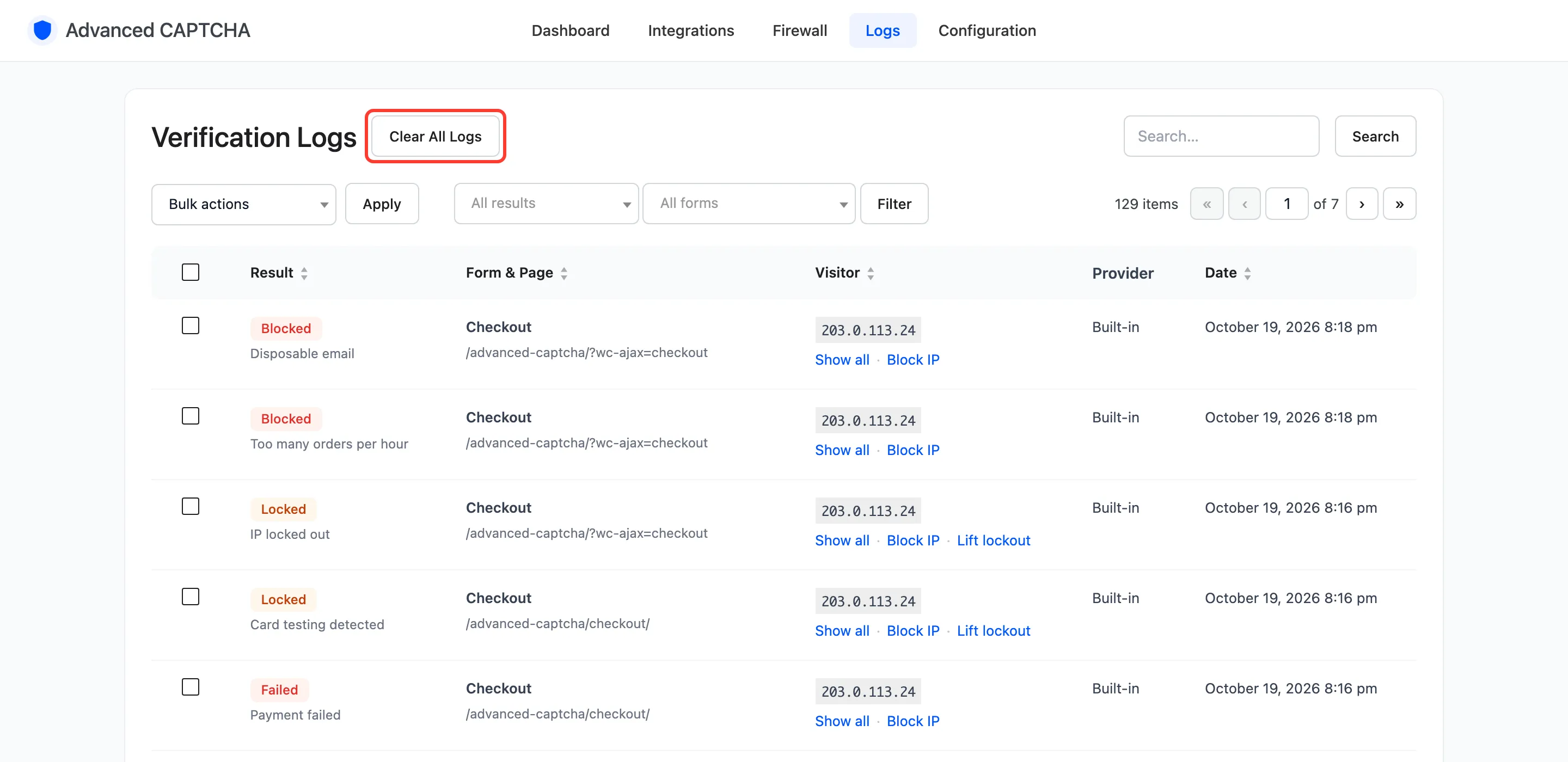This screenshot has height=762, width=1568.
Task: Sort by Form & Page column arrows
Action: 564,273
